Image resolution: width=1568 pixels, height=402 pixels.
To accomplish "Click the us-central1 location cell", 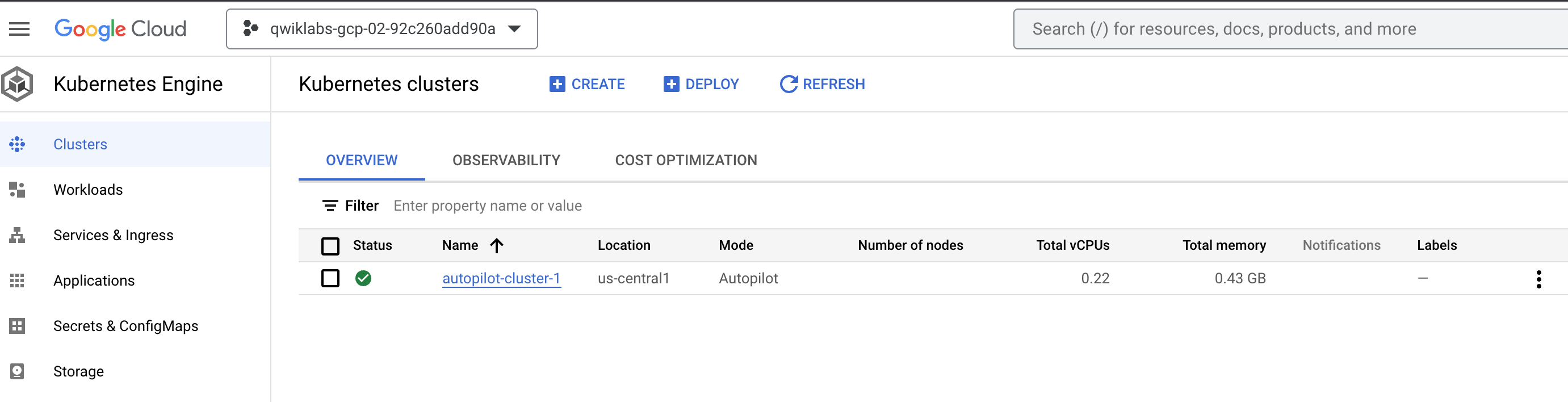I will pos(633,278).
